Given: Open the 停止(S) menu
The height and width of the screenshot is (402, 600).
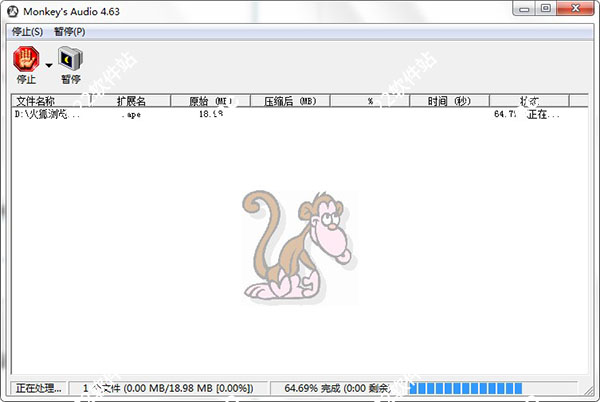Looking at the screenshot, I should pos(27,32).
